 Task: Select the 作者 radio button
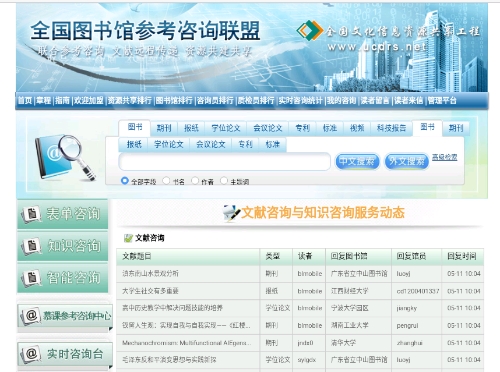195,181
